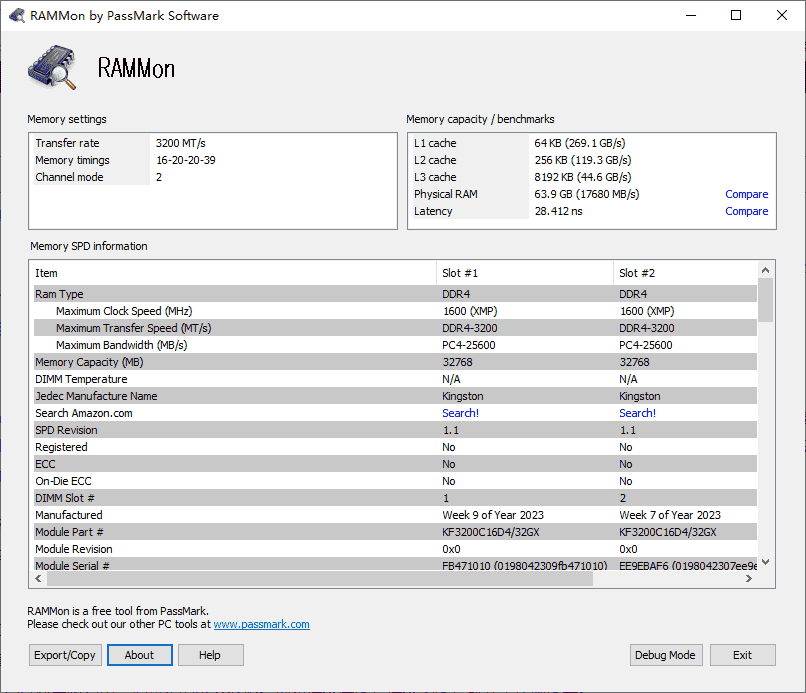This screenshot has width=806, height=693.
Task: Click the horizontal scrollbar thumb
Action: pyautogui.click(x=320, y=579)
